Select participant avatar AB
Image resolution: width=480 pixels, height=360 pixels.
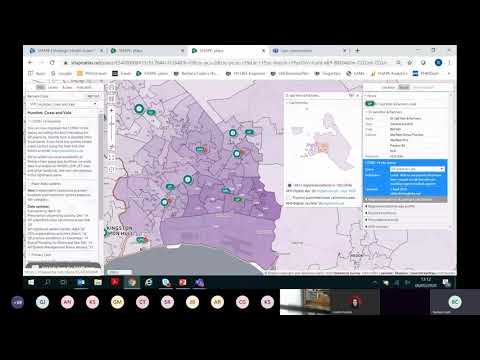pos(217,302)
